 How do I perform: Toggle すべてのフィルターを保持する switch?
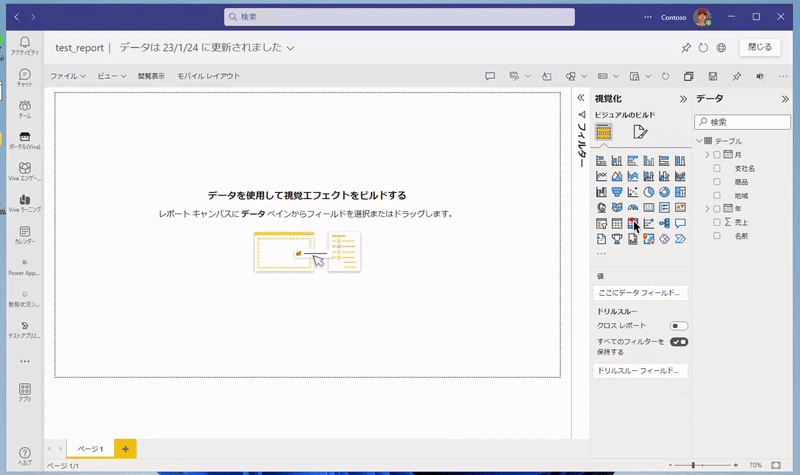coord(679,342)
